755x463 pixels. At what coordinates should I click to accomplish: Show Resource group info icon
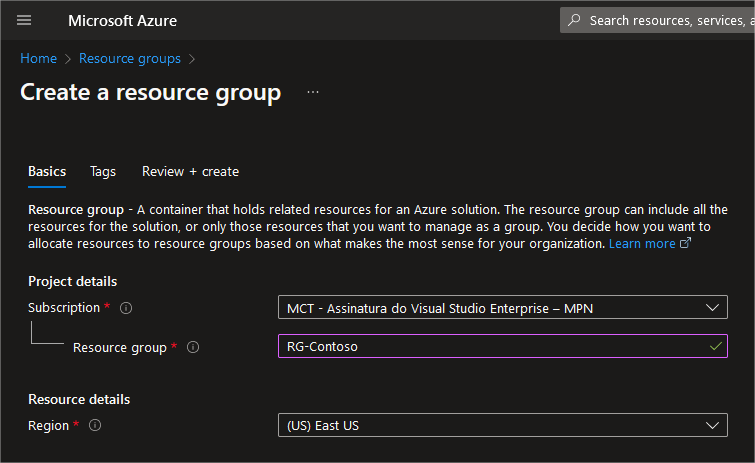(193, 347)
